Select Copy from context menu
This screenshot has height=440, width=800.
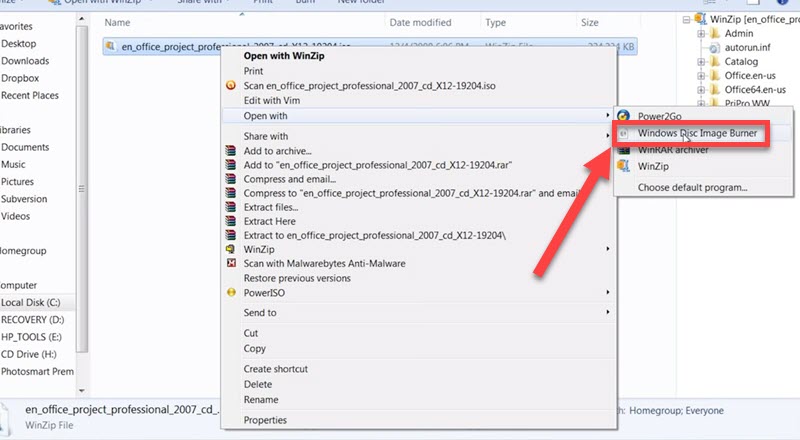(x=255, y=349)
